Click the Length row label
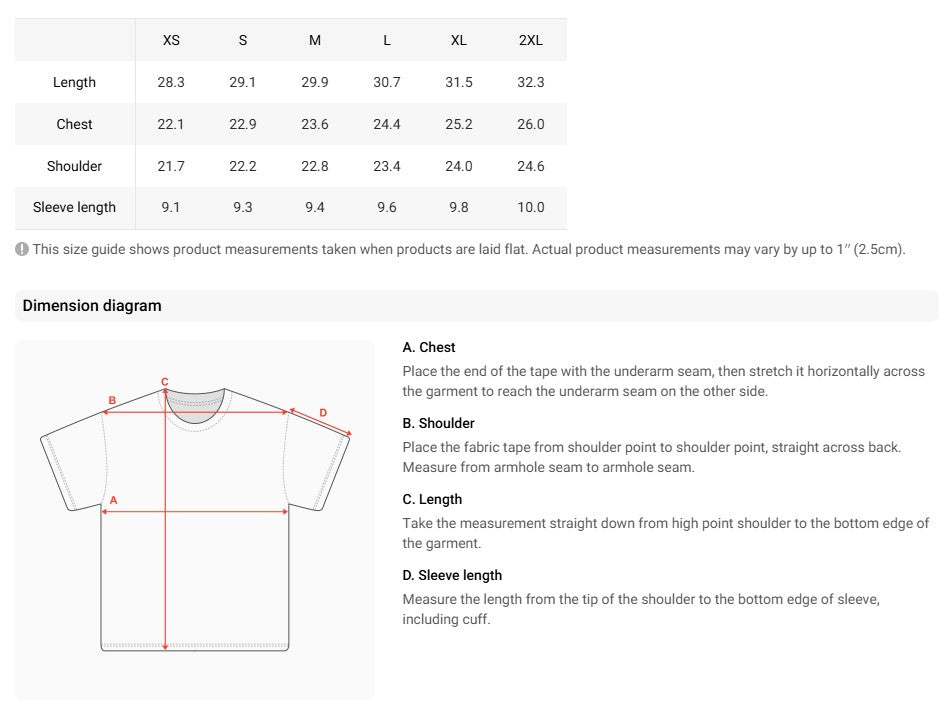Image resolution: width=946 pixels, height=711 pixels. coord(74,82)
